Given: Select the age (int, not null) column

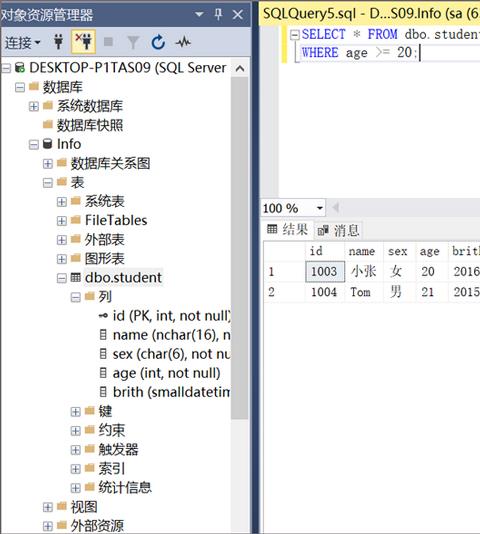Looking at the screenshot, I should pos(166,373).
